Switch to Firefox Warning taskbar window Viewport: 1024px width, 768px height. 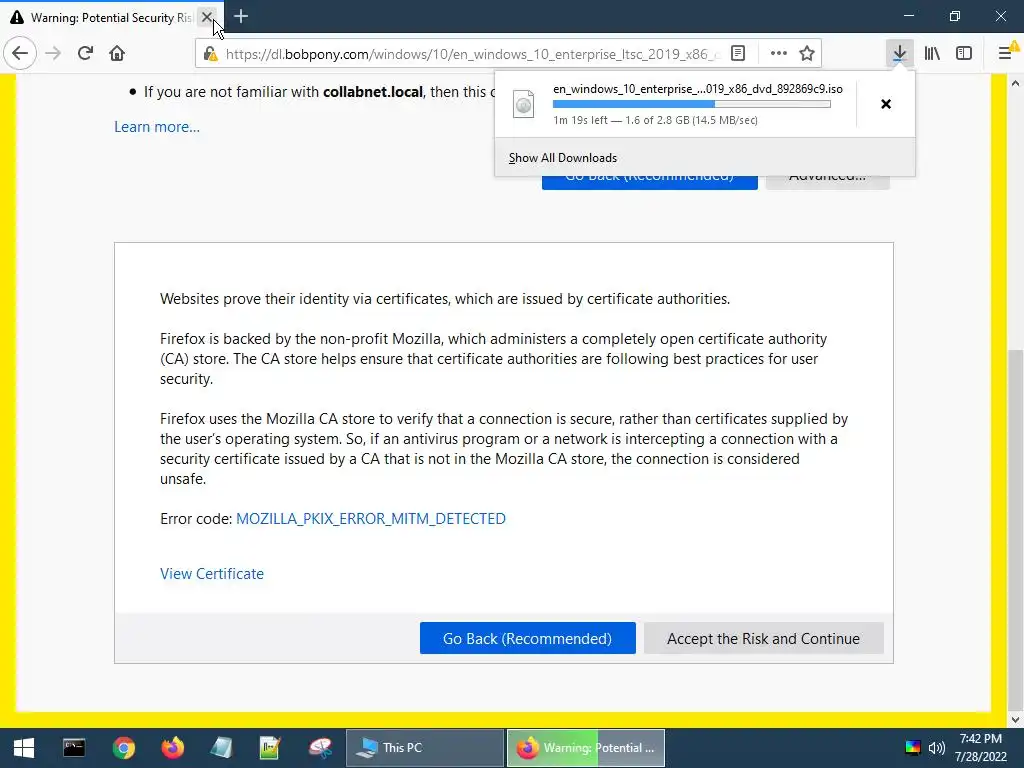point(586,748)
